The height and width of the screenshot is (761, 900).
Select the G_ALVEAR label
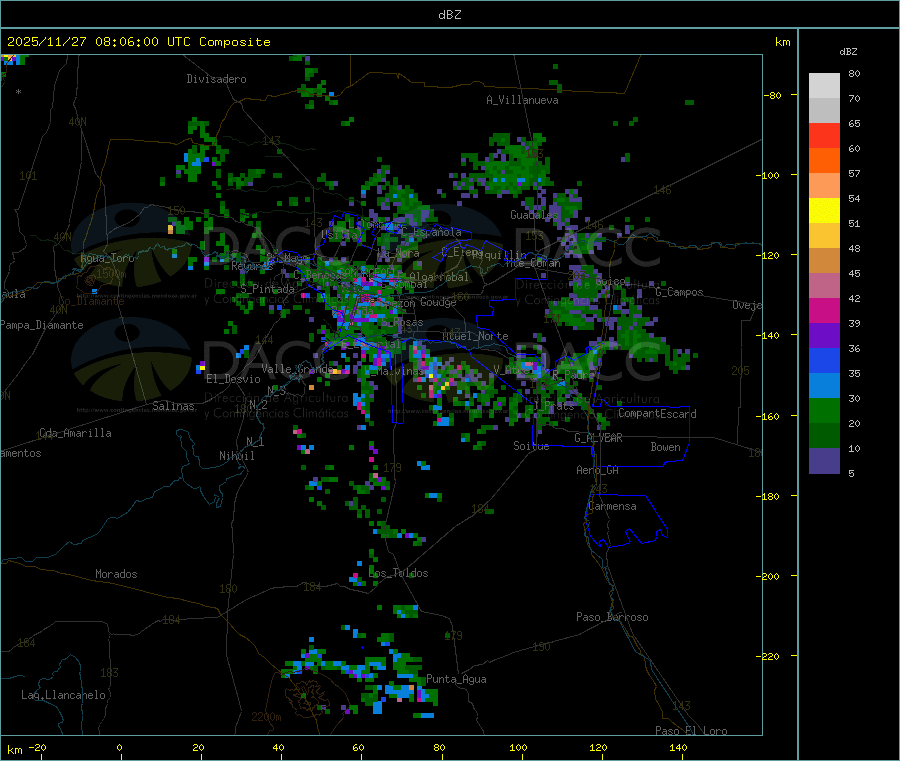(x=598, y=438)
